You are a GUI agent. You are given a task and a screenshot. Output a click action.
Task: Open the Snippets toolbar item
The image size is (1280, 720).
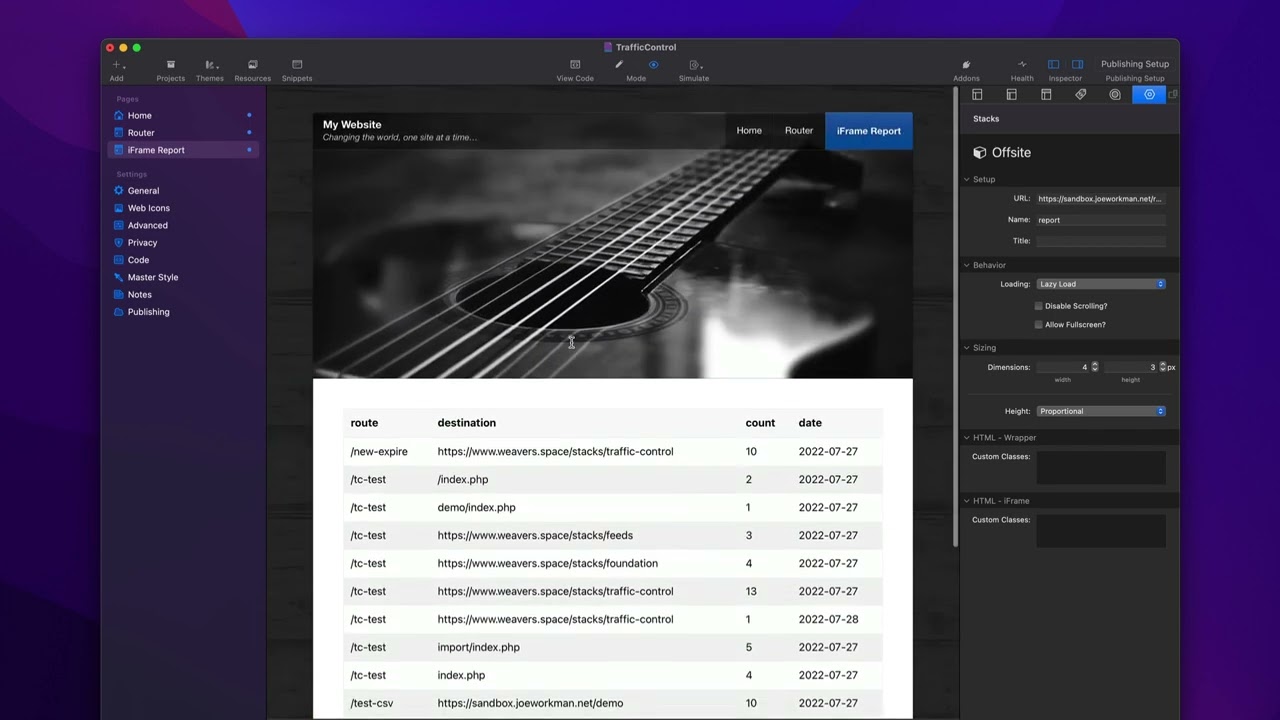pos(297,70)
